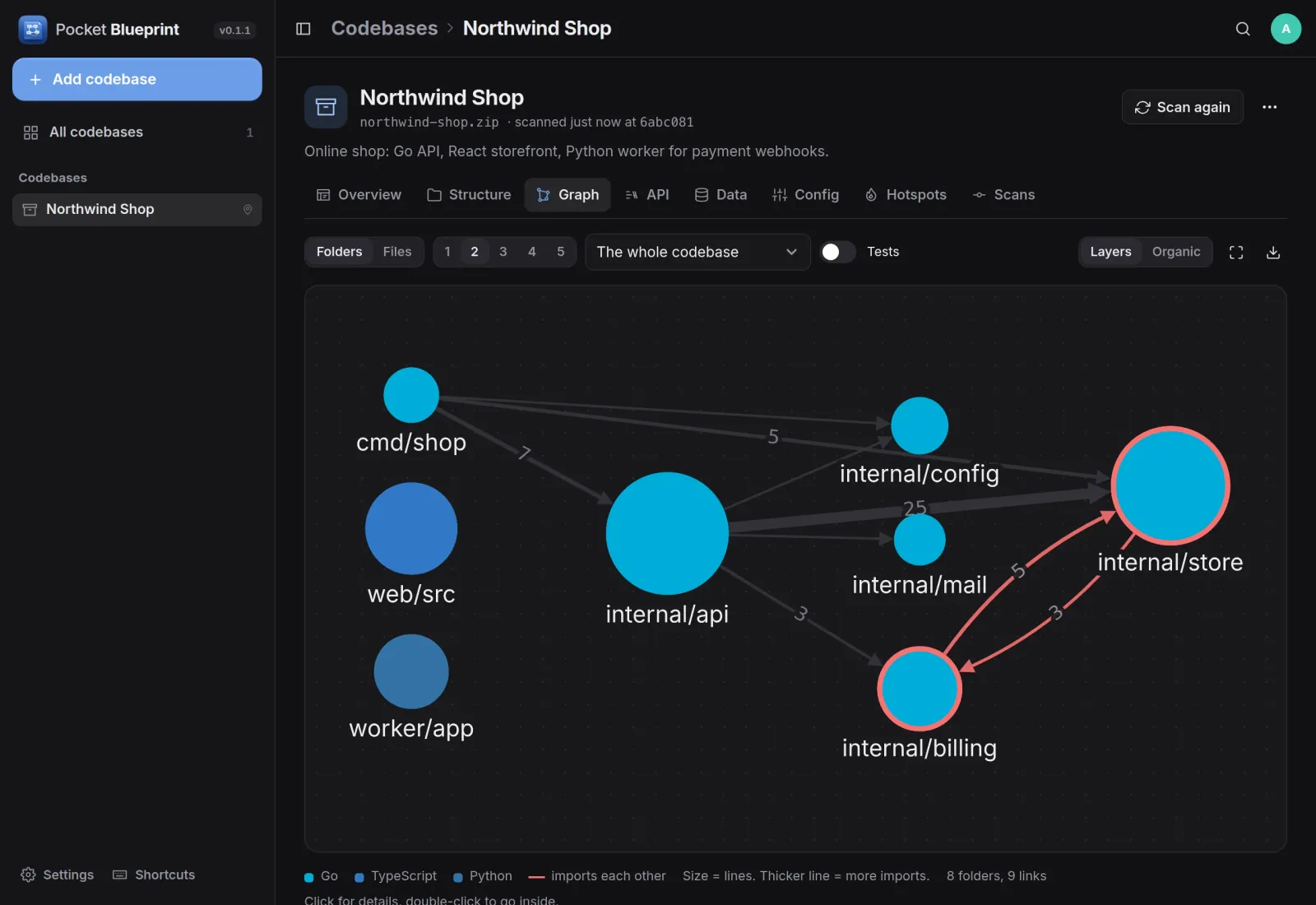Screen dimensions: 1316x905
Task: Click the Shortcuts keyboard icon
Action: click(120, 875)
